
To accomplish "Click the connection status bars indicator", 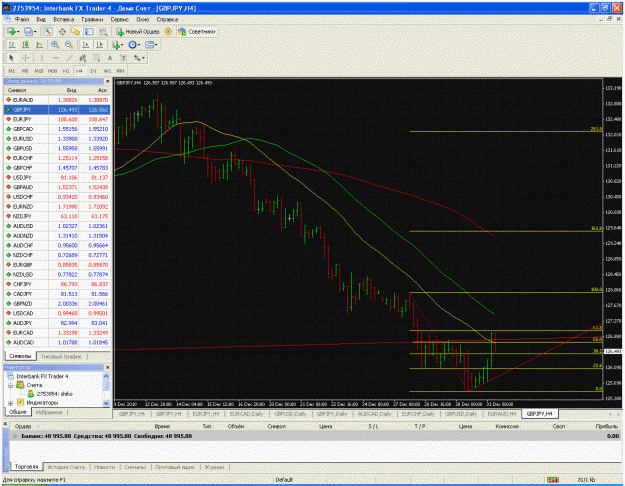I will (x=552, y=480).
